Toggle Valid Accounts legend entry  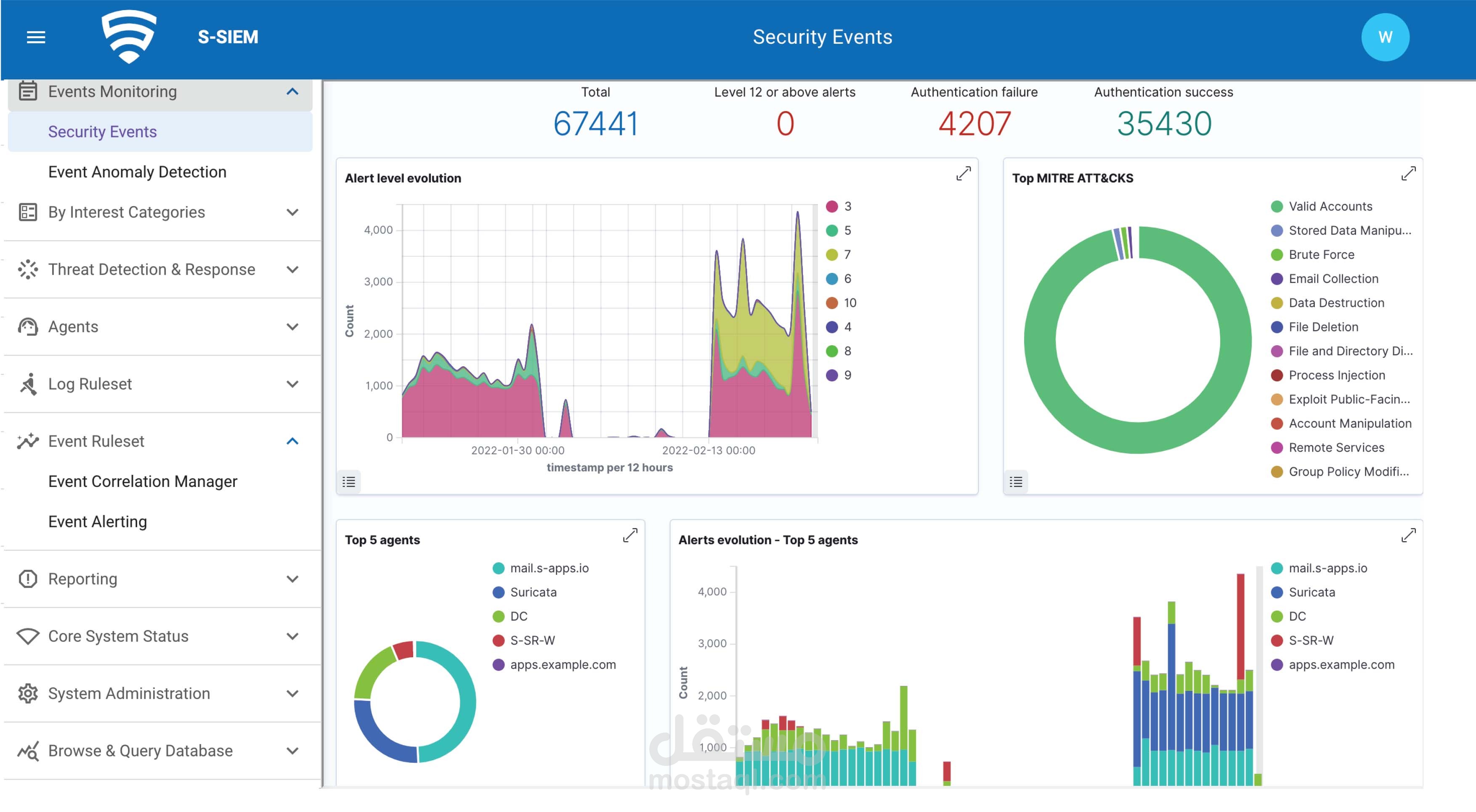pos(1321,206)
